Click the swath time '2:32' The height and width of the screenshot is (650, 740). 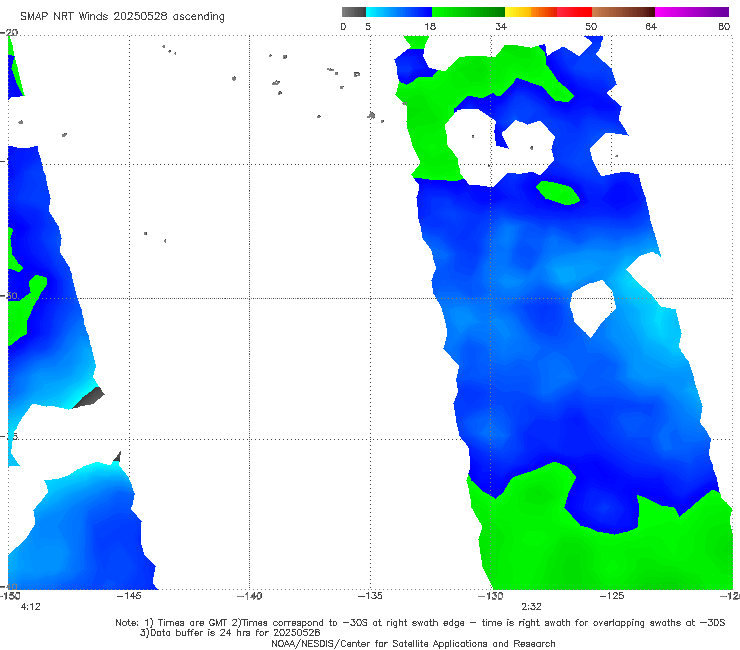[x=531, y=607]
